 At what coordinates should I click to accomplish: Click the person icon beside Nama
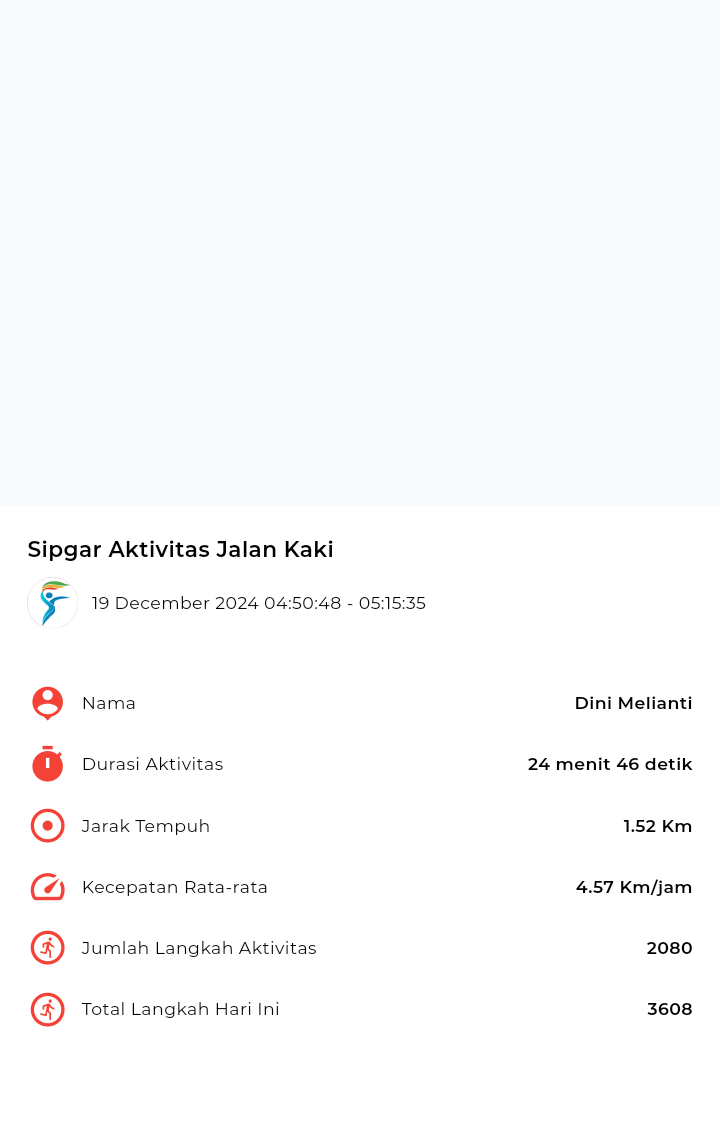click(47, 704)
